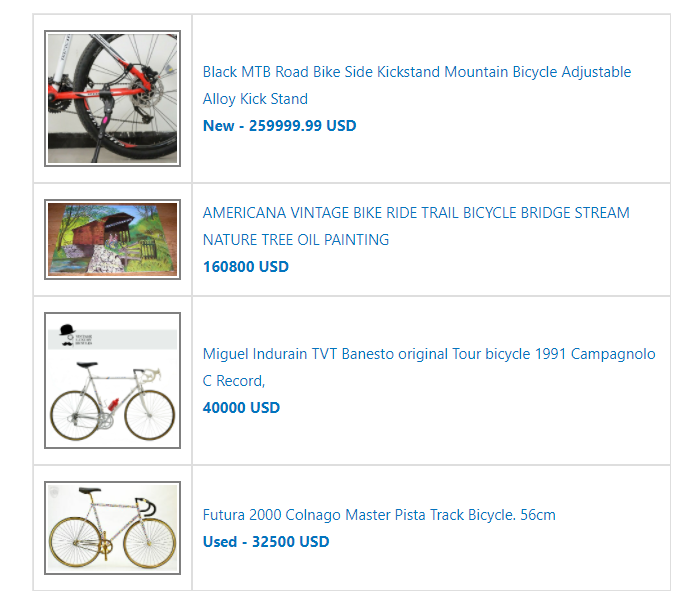
Task: Click the 'C Record,' title line
Action: point(234,381)
